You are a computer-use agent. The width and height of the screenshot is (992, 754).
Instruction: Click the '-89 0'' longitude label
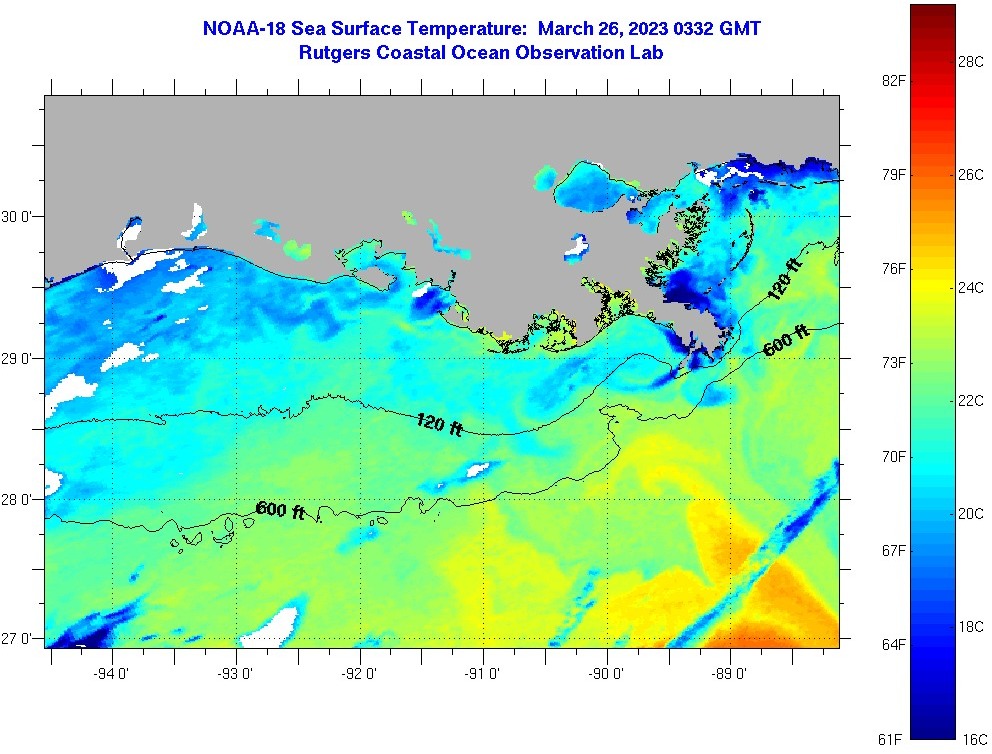[729, 674]
